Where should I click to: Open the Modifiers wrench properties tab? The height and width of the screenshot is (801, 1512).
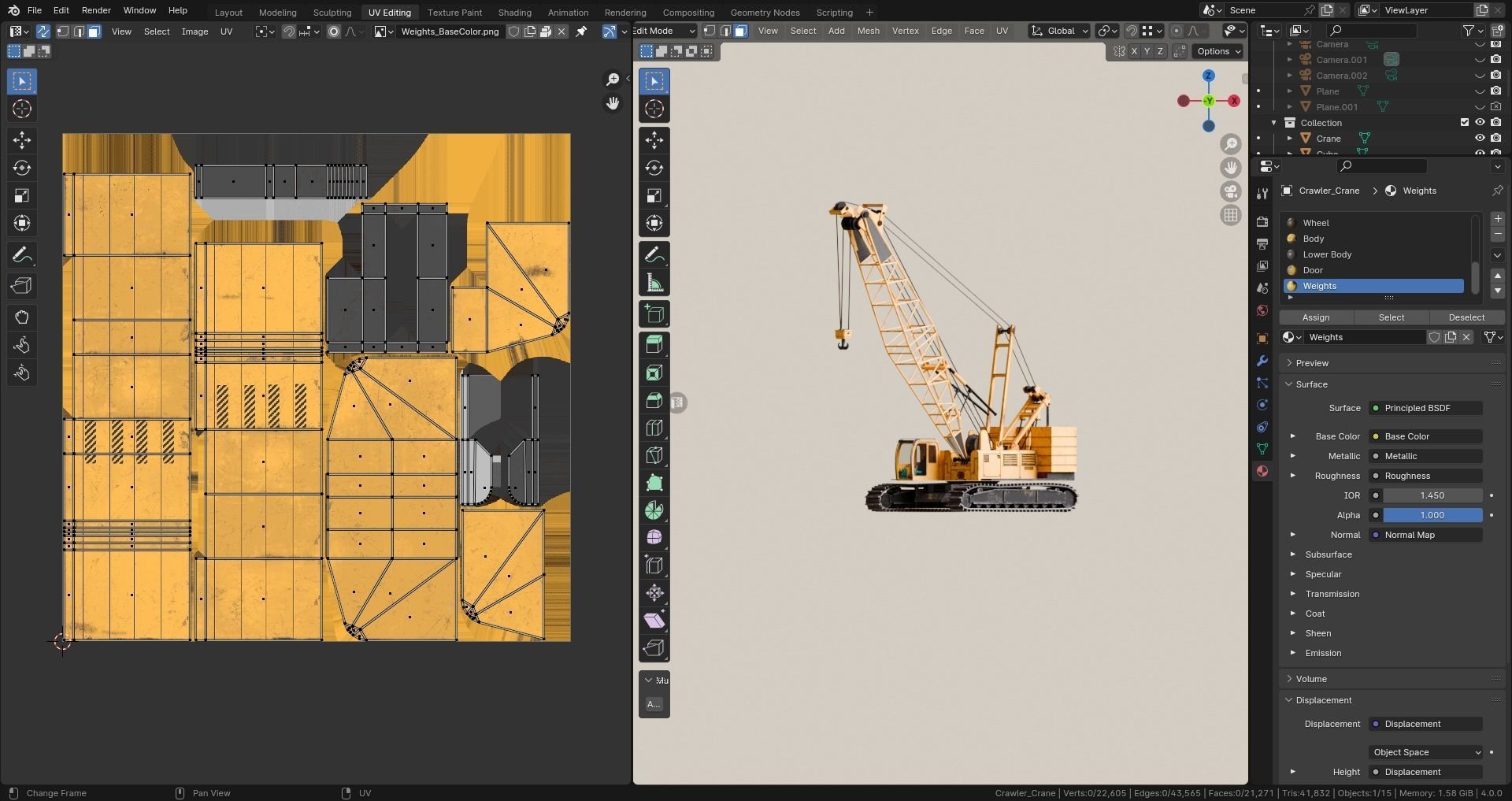click(x=1262, y=361)
